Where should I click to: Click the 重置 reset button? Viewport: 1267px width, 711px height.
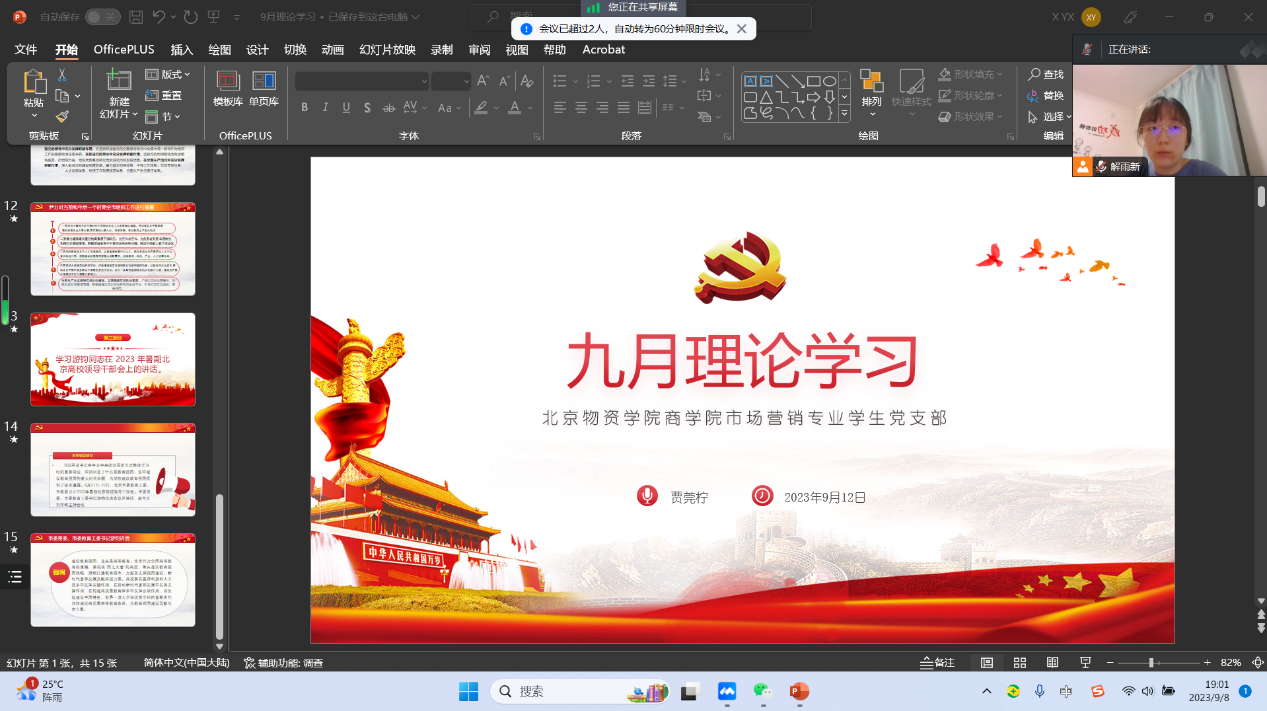point(165,96)
